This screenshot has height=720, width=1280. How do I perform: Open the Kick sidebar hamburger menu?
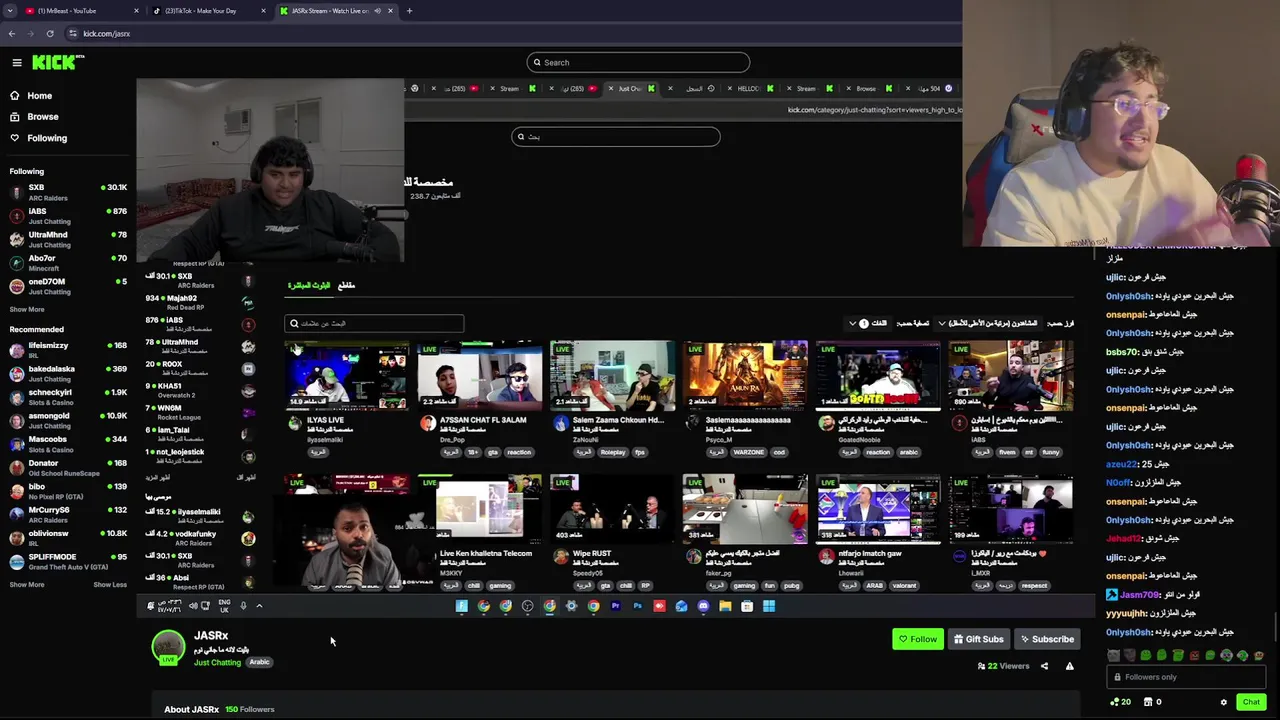click(17, 62)
